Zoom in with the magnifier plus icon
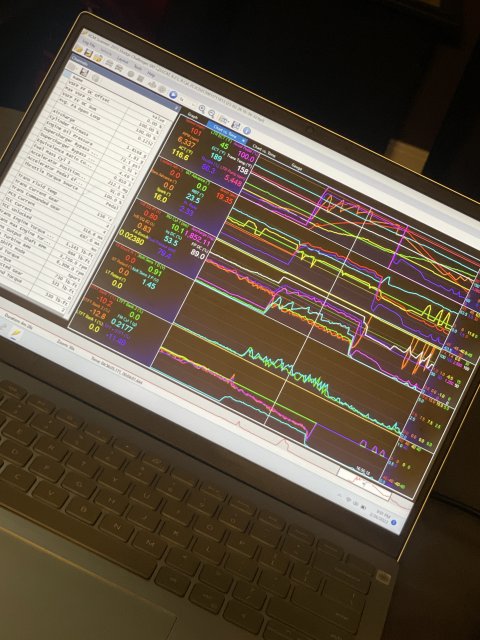The width and height of the screenshot is (480, 640). coord(202,109)
